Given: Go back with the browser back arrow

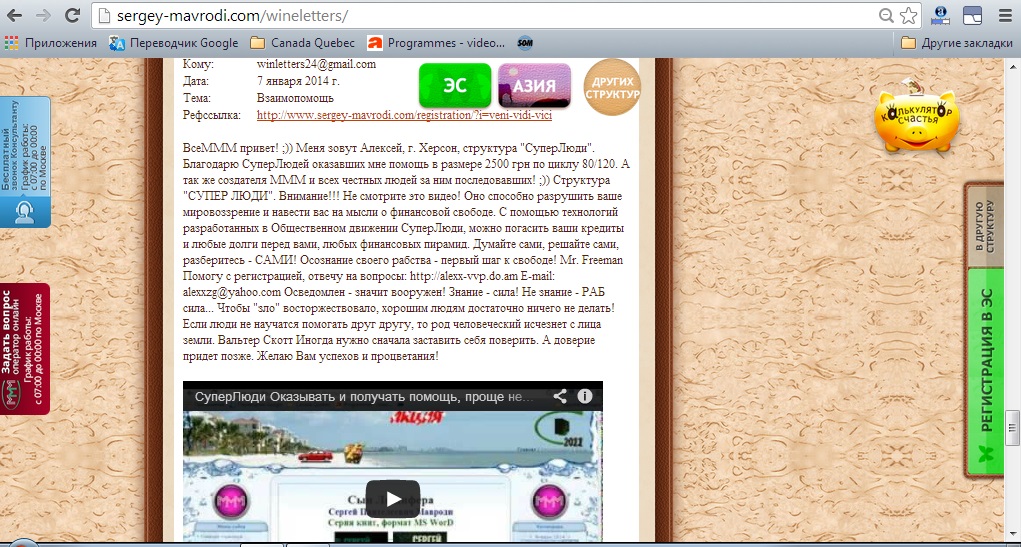Looking at the screenshot, I should tap(14, 16).
